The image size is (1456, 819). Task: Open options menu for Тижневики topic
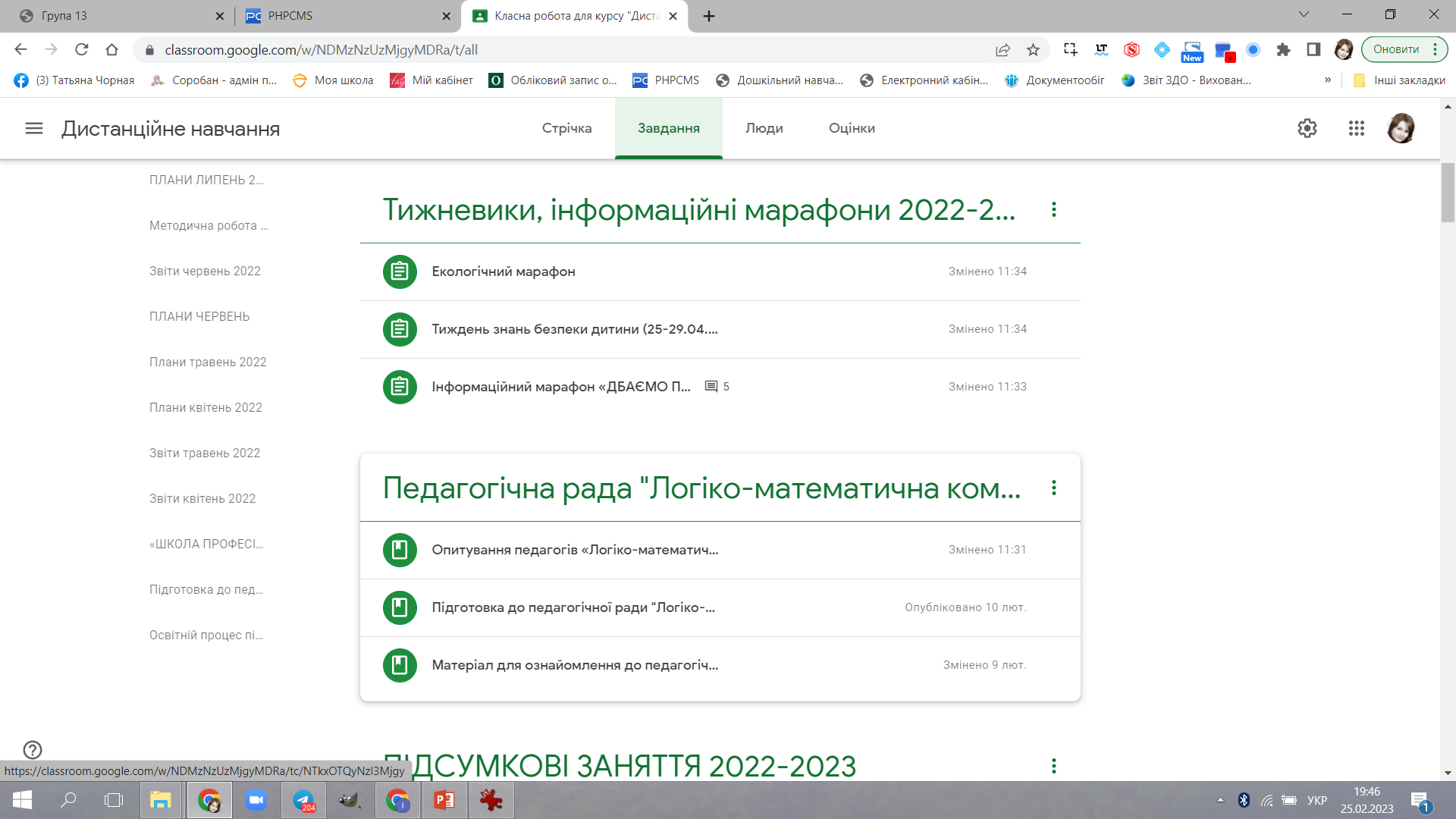(x=1053, y=209)
